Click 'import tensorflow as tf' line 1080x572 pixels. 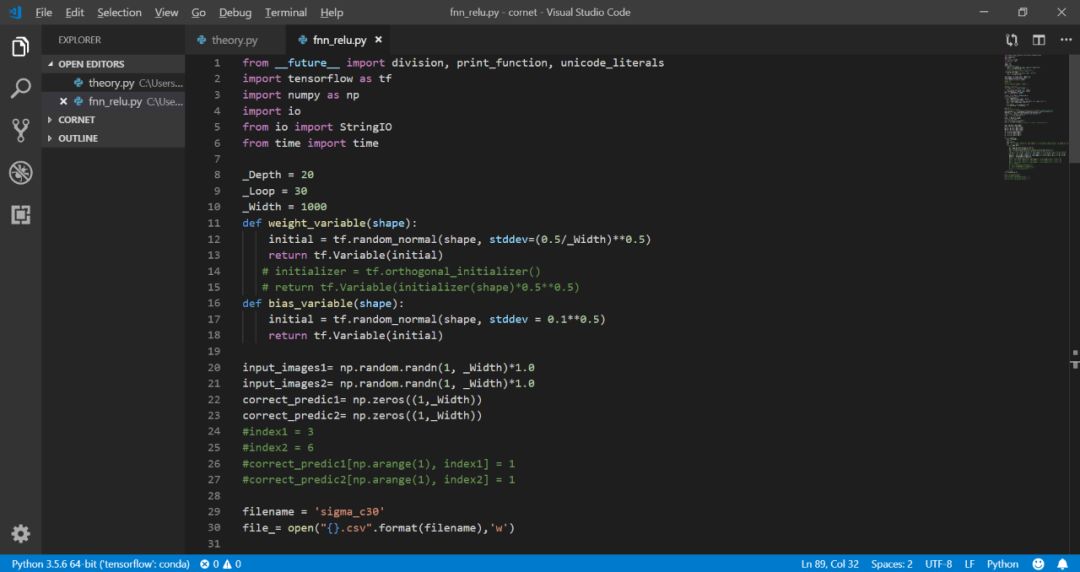317,79
